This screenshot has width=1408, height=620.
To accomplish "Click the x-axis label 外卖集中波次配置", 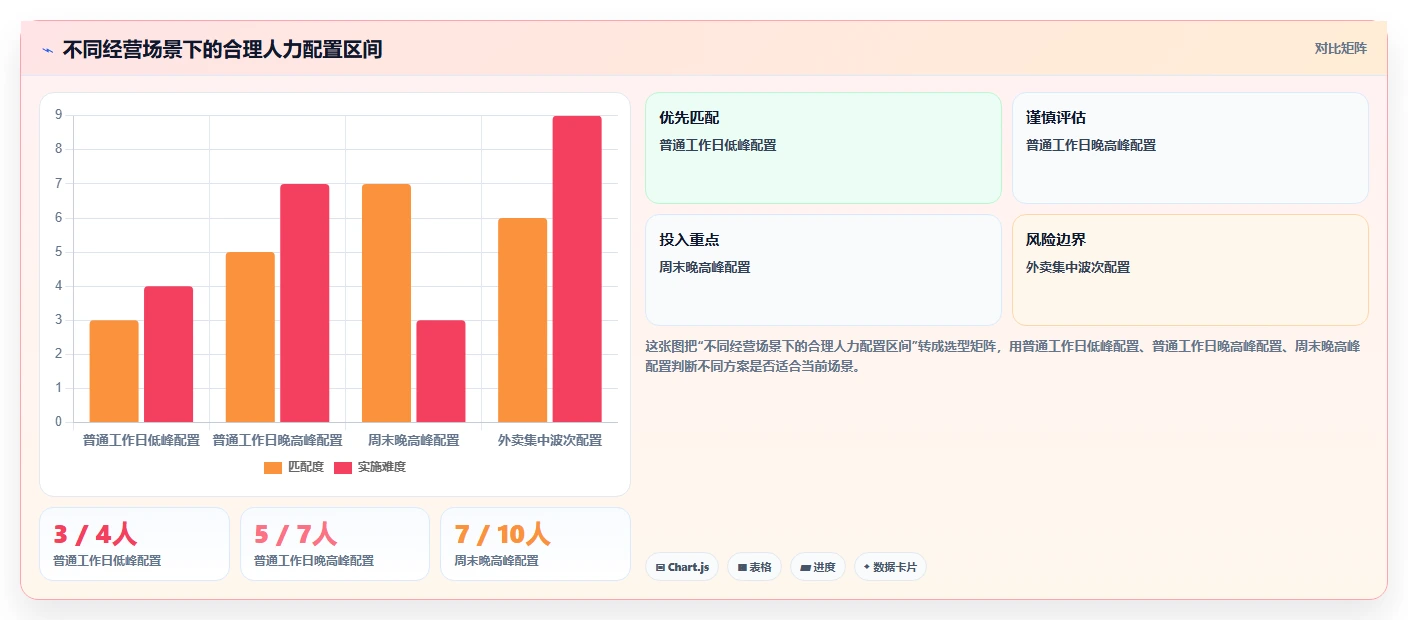I will click(x=550, y=440).
